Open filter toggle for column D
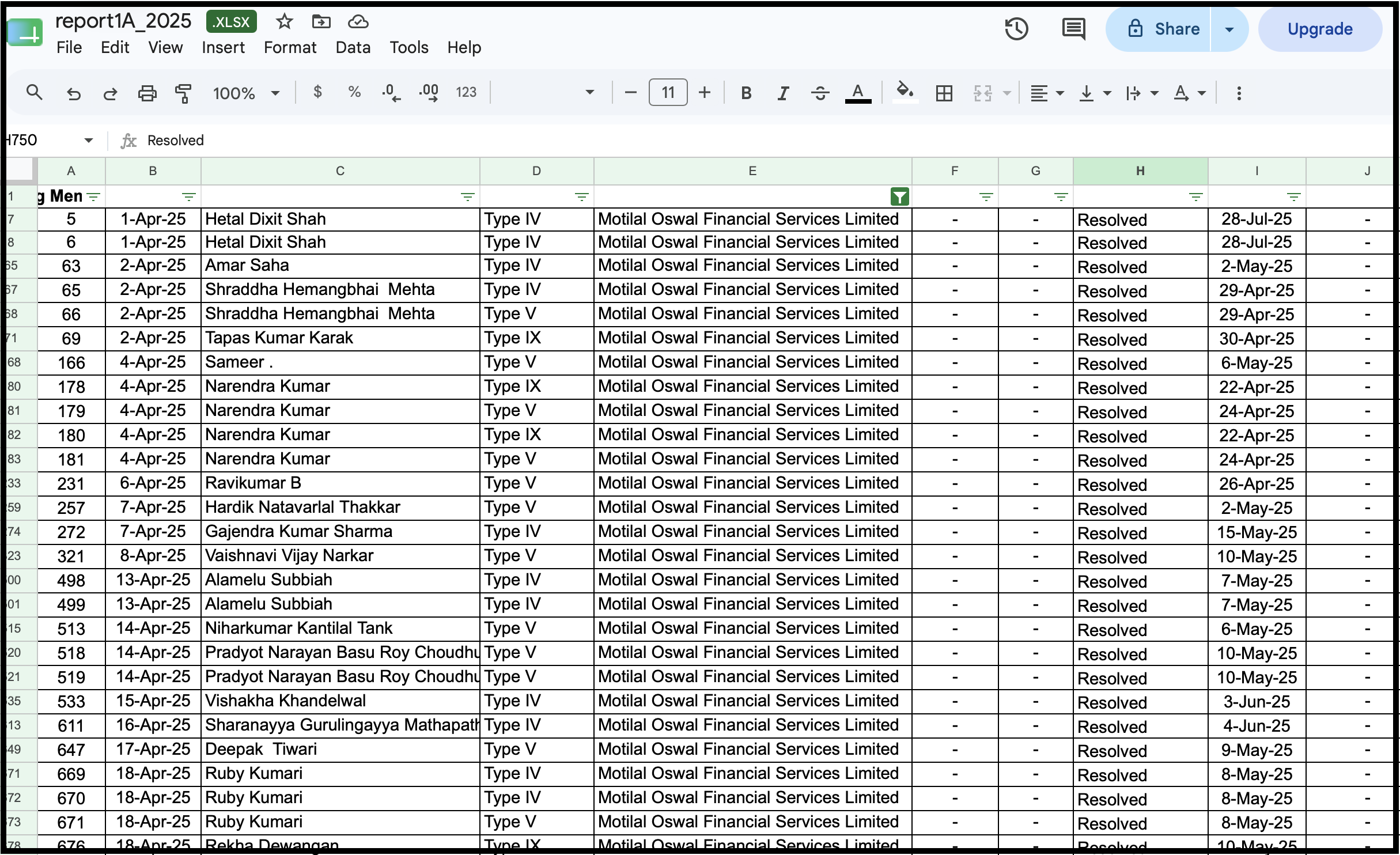The image size is (1400, 855). click(581, 197)
